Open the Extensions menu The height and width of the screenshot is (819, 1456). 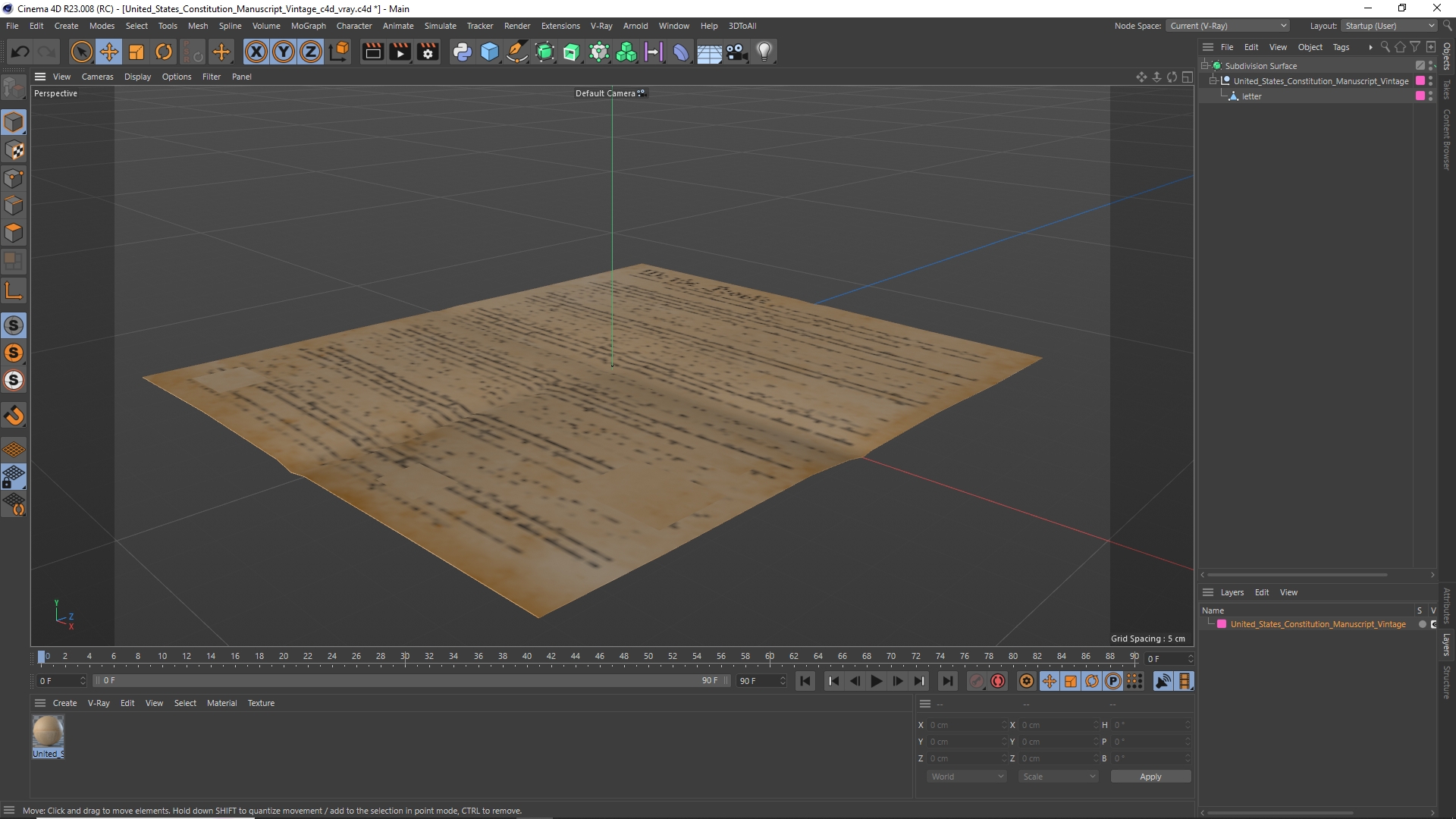(x=560, y=26)
